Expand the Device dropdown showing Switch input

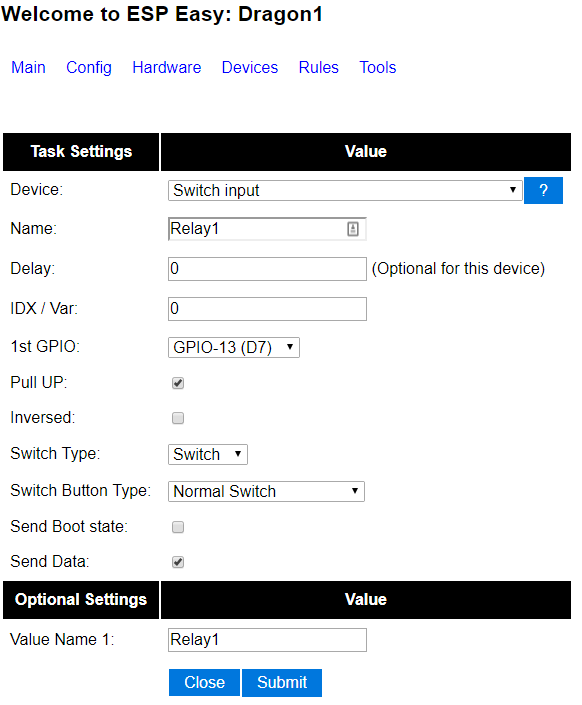pyautogui.click(x=345, y=190)
